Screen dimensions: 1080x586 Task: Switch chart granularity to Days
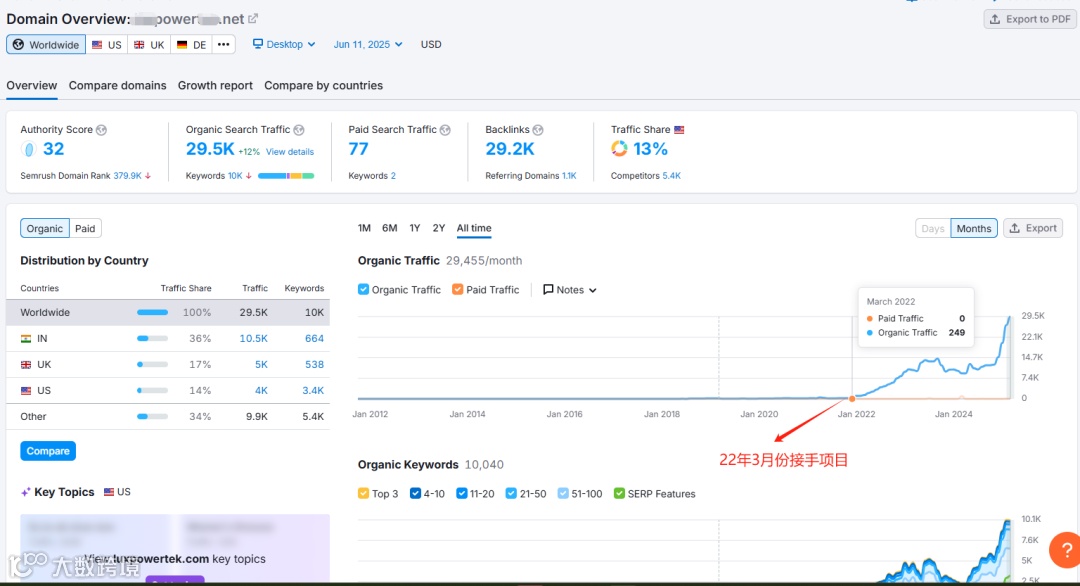[933, 229]
